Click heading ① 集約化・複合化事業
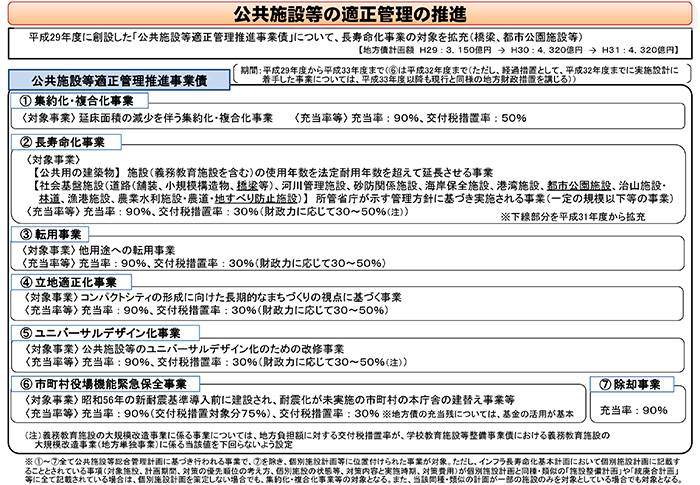 click(79, 101)
